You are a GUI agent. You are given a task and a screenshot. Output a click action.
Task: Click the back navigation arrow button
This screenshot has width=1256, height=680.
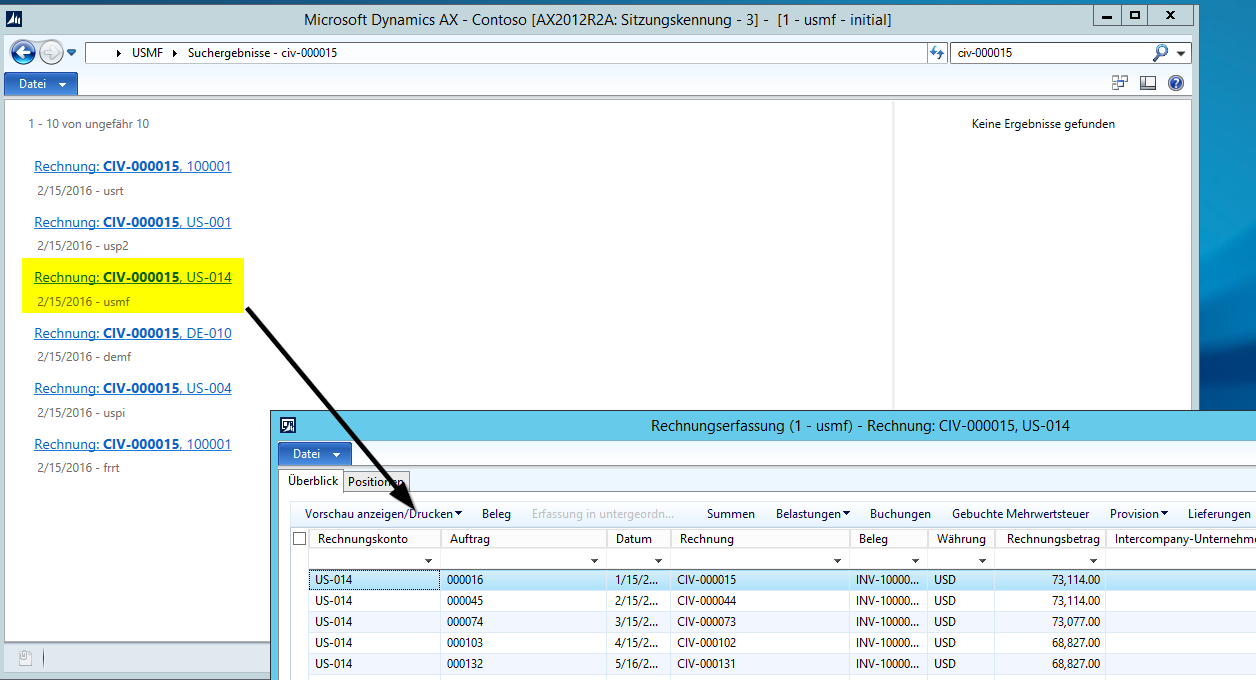23,53
